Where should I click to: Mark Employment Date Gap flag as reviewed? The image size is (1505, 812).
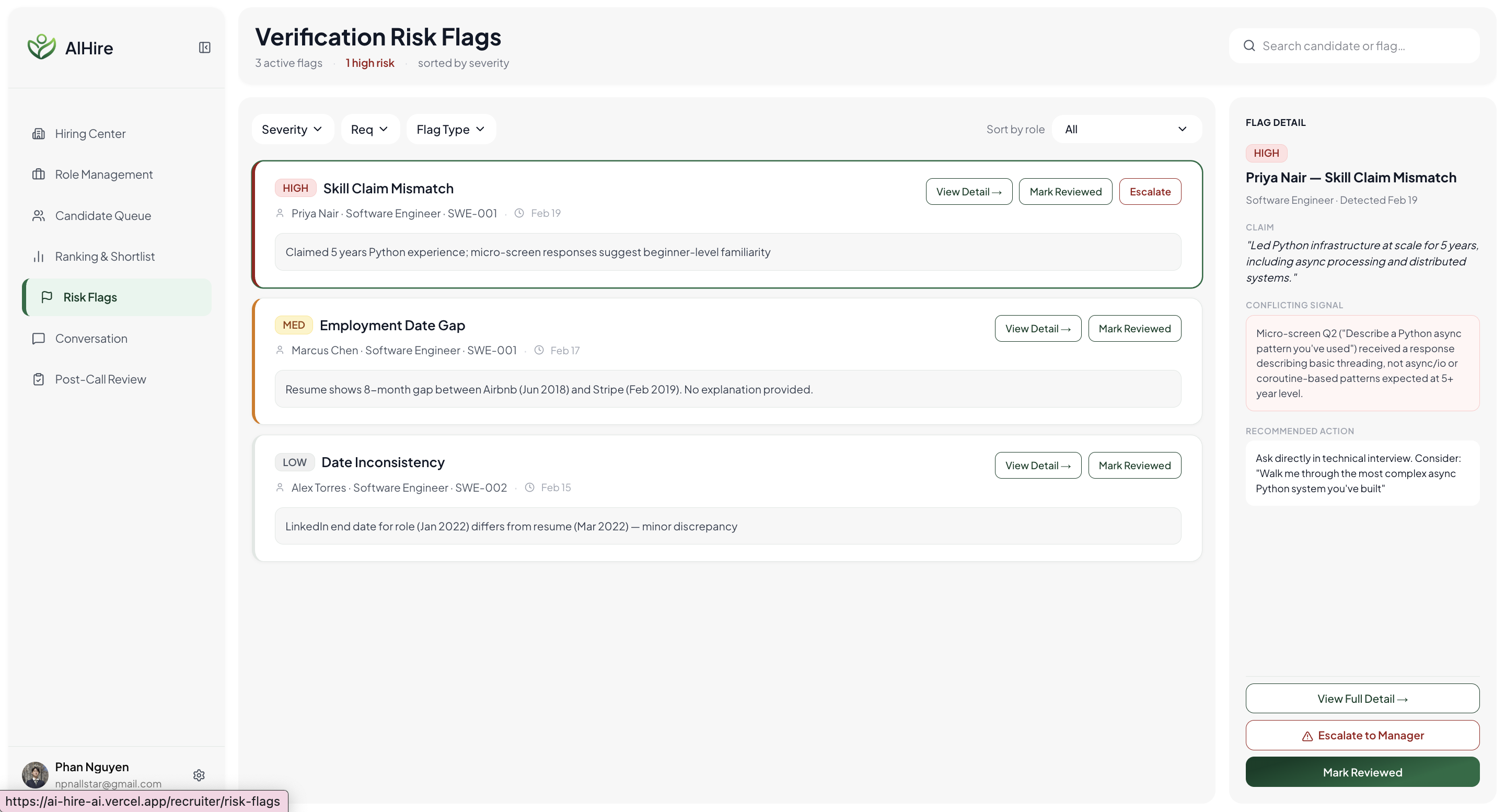click(x=1134, y=328)
